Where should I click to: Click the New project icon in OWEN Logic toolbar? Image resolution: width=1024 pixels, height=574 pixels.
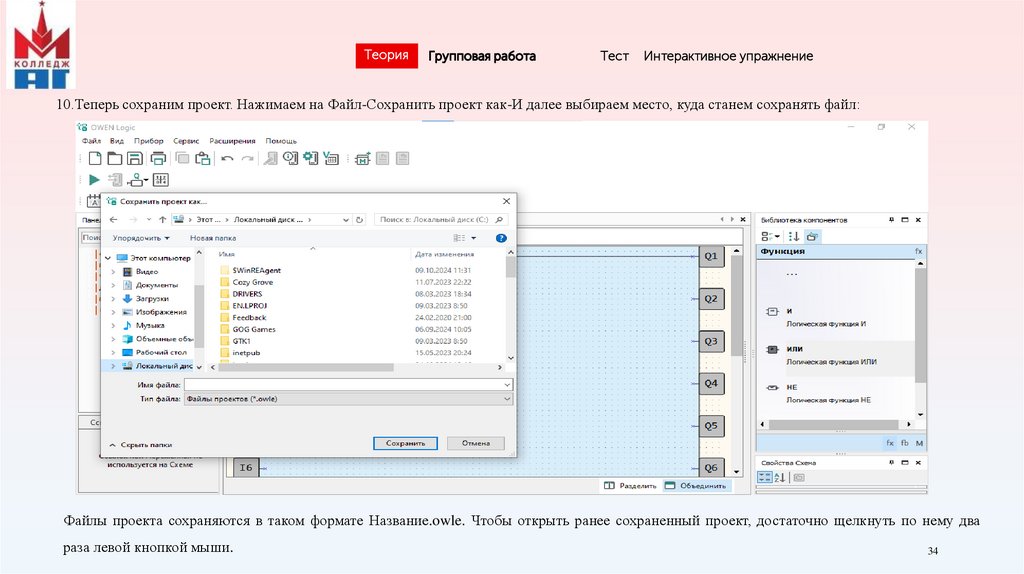pyautogui.click(x=95, y=158)
